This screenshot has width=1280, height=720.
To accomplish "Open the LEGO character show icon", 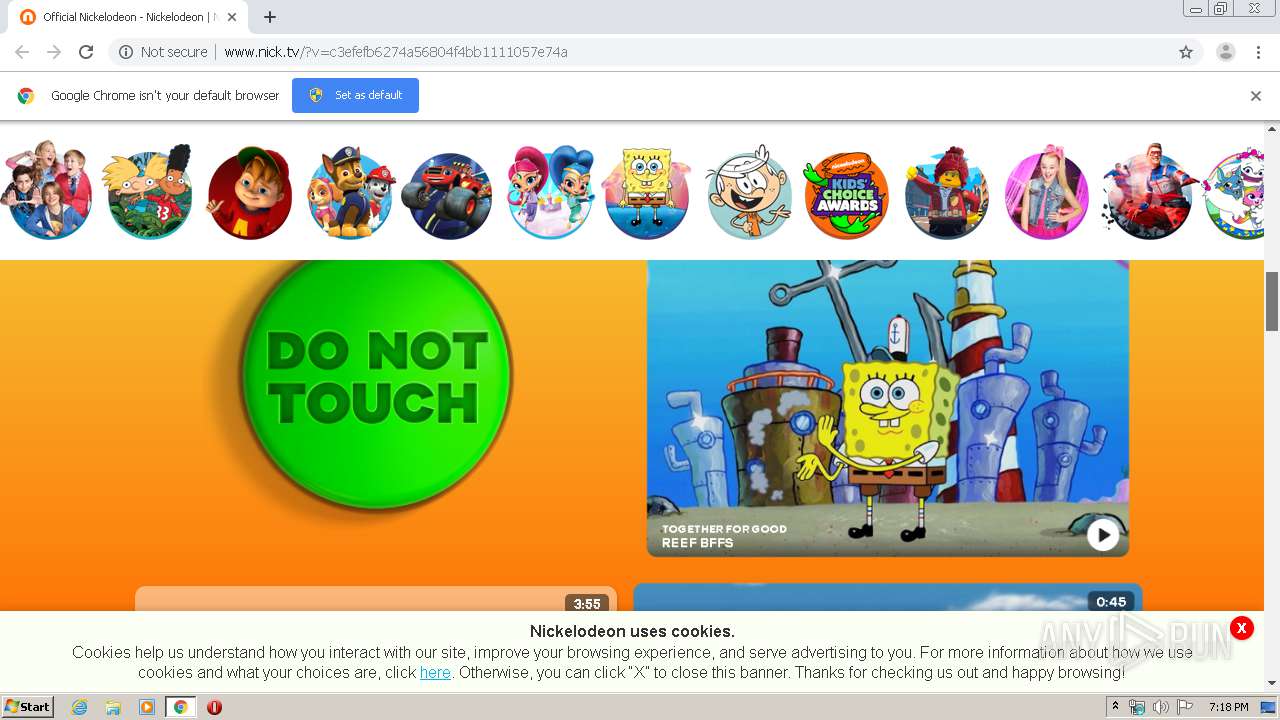I will click(947, 193).
